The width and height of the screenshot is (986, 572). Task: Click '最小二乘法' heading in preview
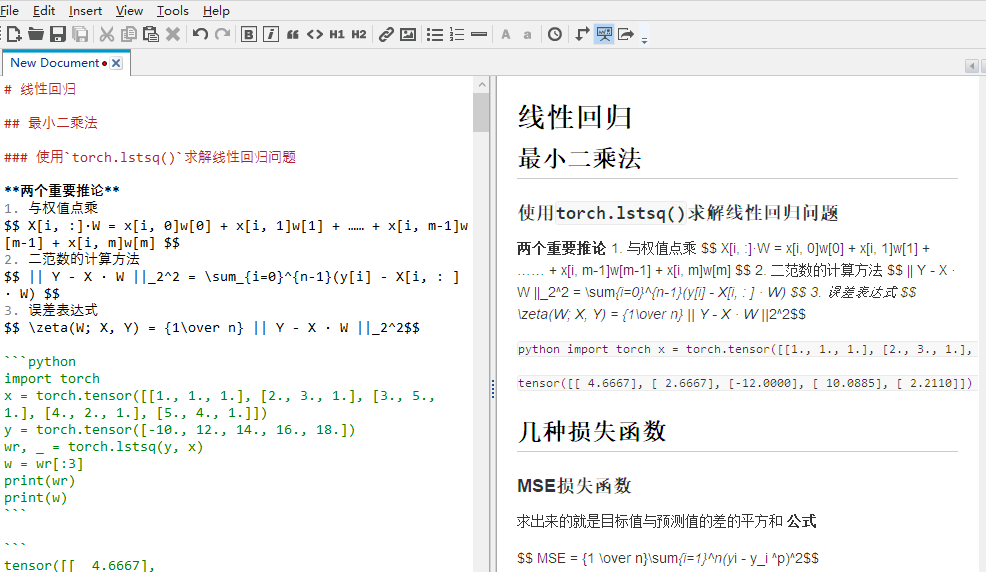pos(579,158)
